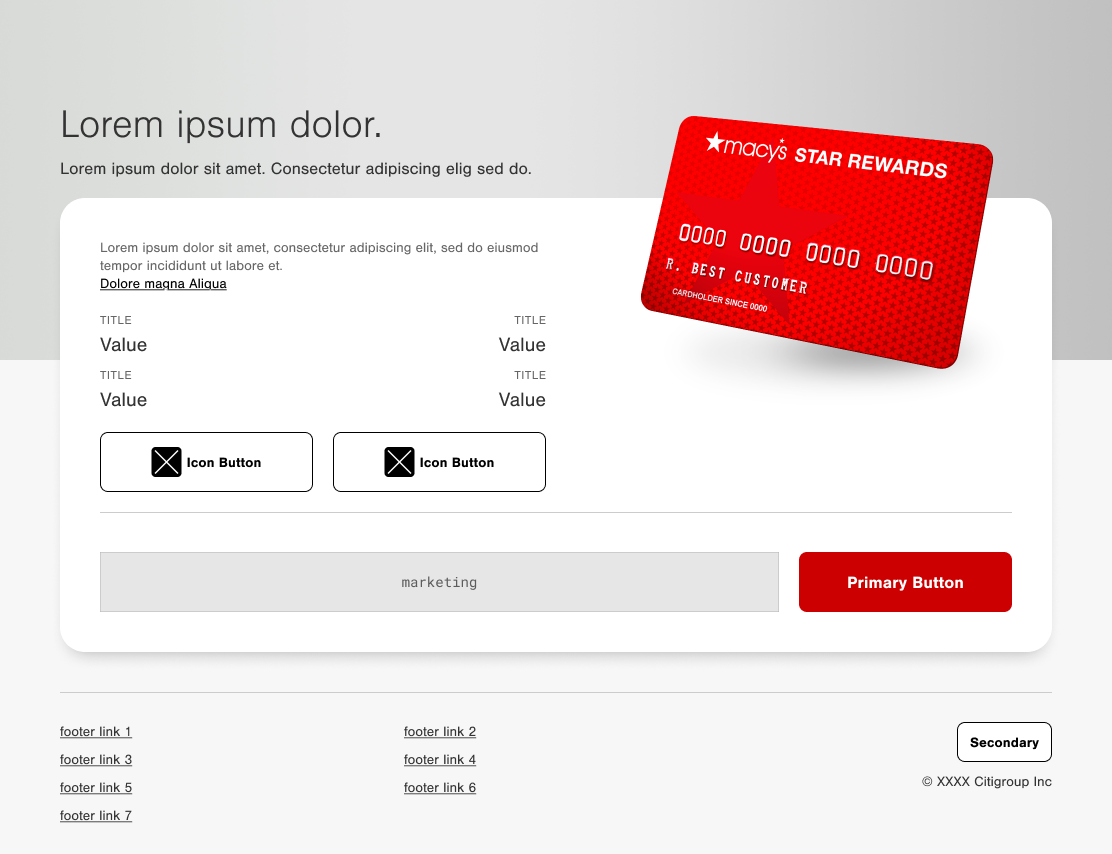Open footer link 5
Viewport: 1112px width, 854px height.
(x=96, y=788)
